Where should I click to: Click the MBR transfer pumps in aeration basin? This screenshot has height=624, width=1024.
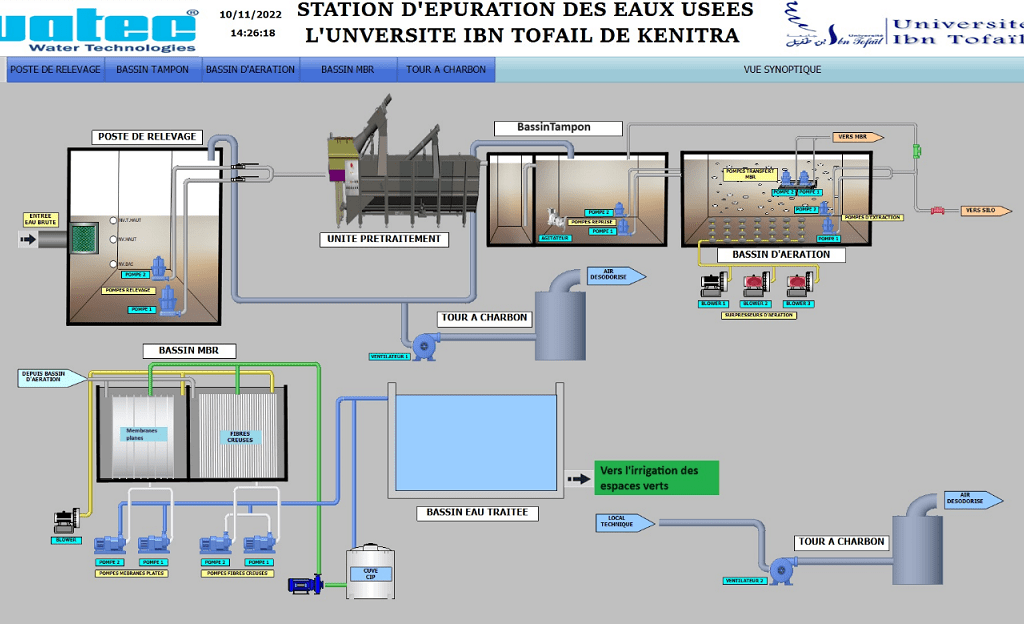(795, 178)
